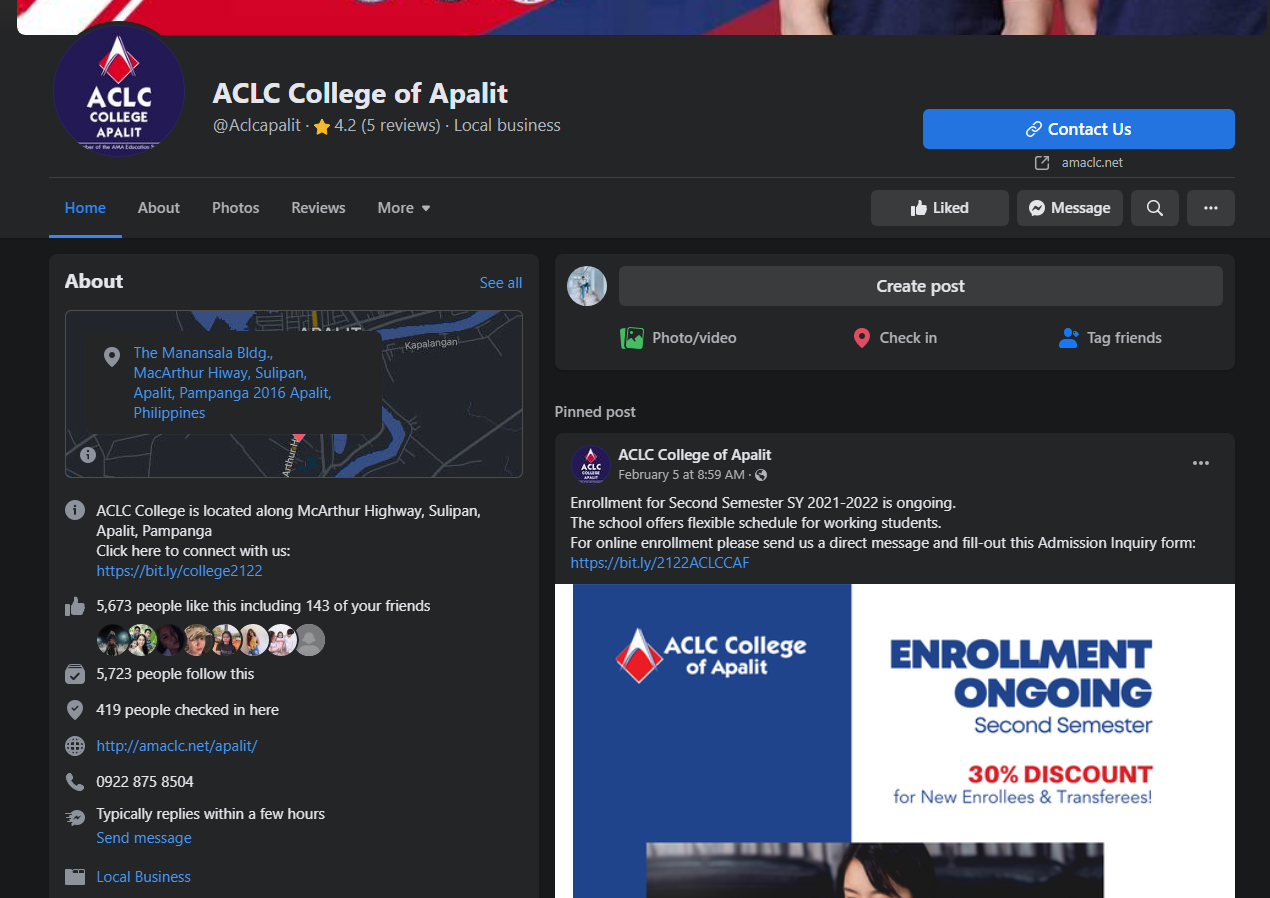Viewport: 1270px width, 898px height.
Task: Open the Photos tab
Action: click(x=235, y=208)
